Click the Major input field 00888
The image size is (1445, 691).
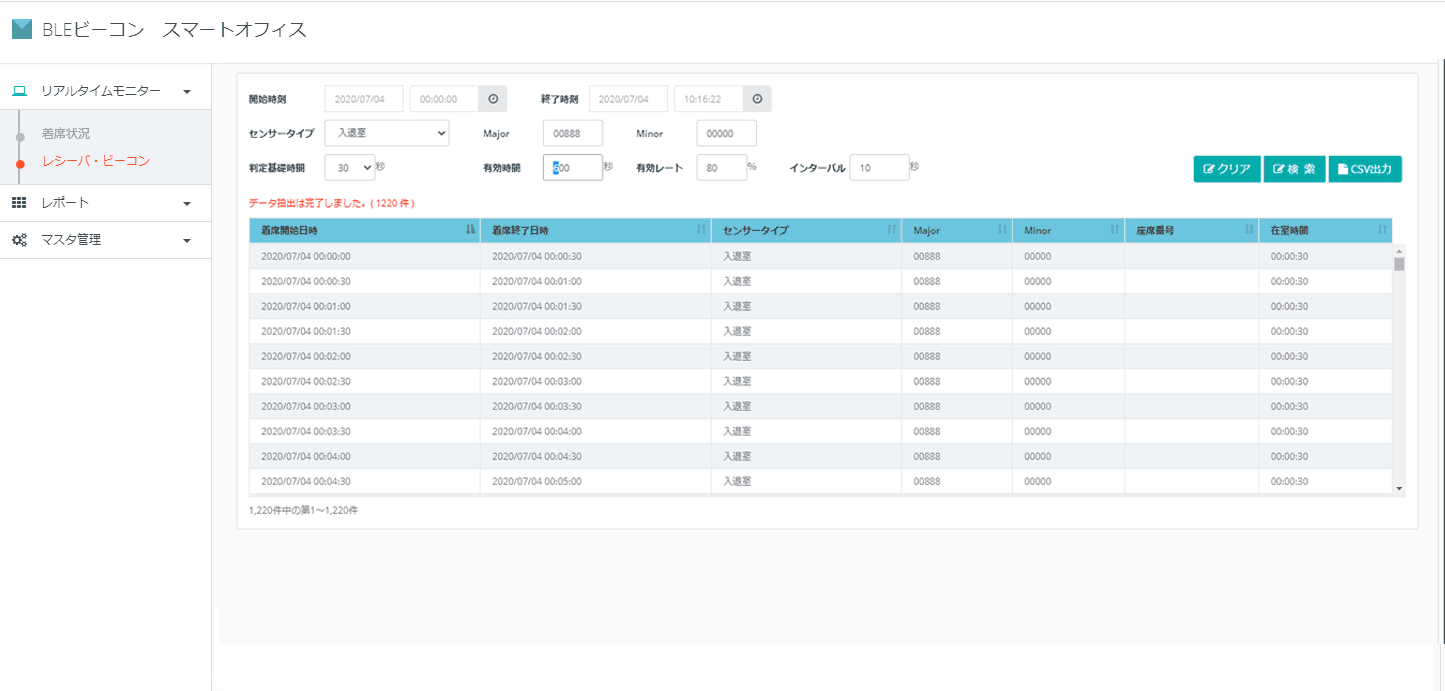point(573,133)
